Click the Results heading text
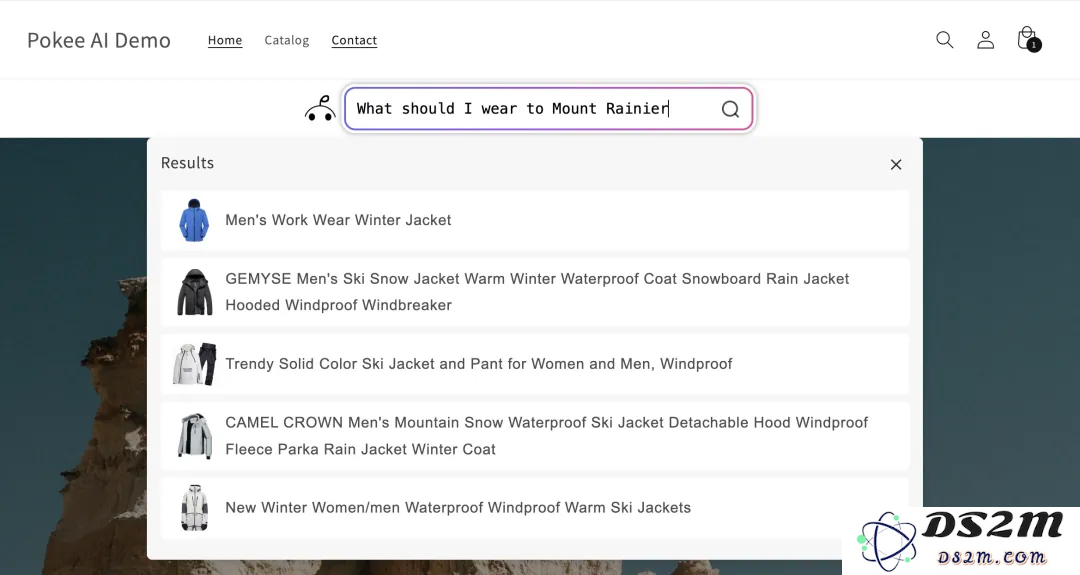Viewport: 1080px width, 575px height. pos(187,163)
